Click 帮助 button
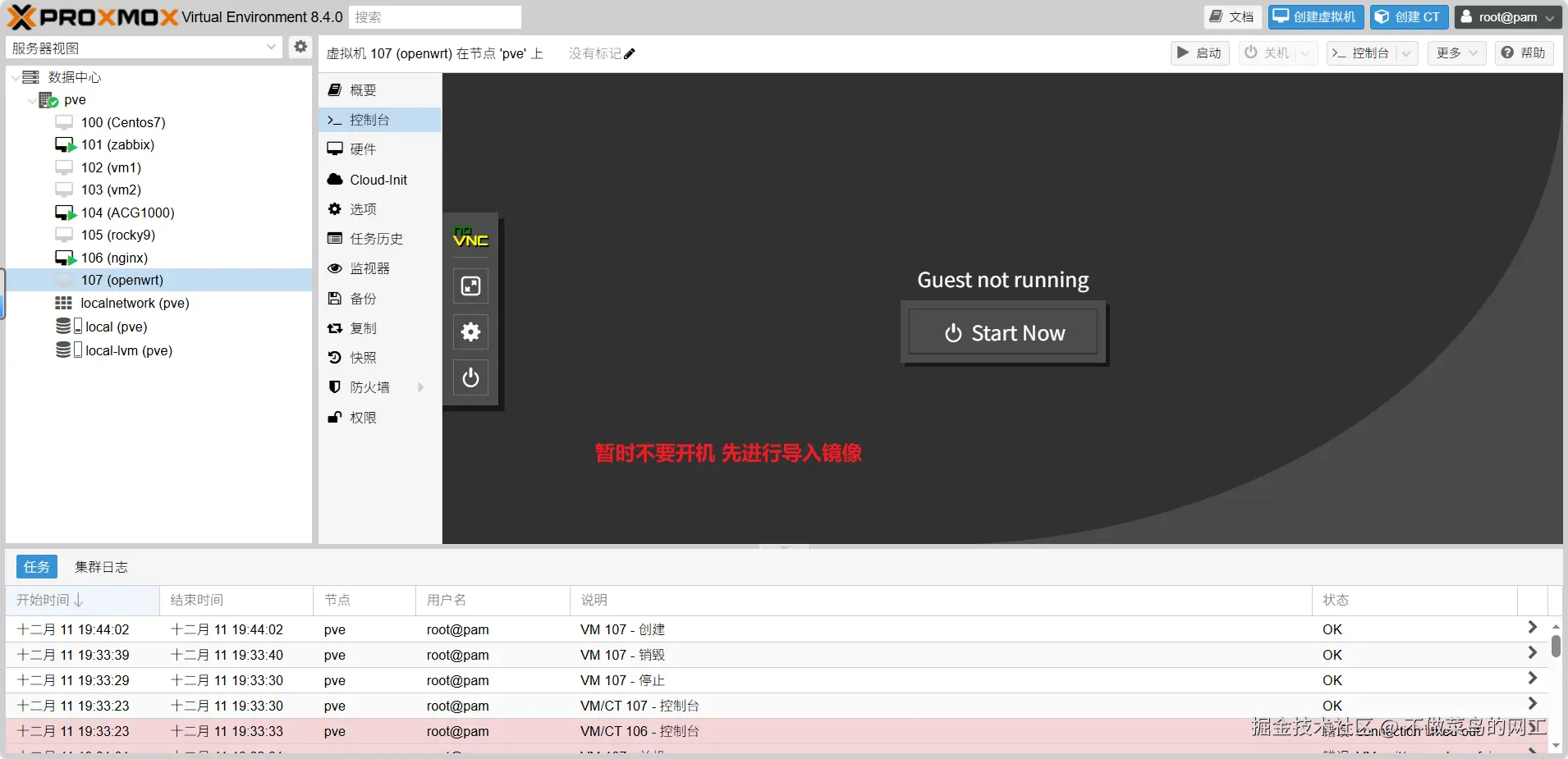The height and width of the screenshot is (759, 1568). tap(1524, 53)
